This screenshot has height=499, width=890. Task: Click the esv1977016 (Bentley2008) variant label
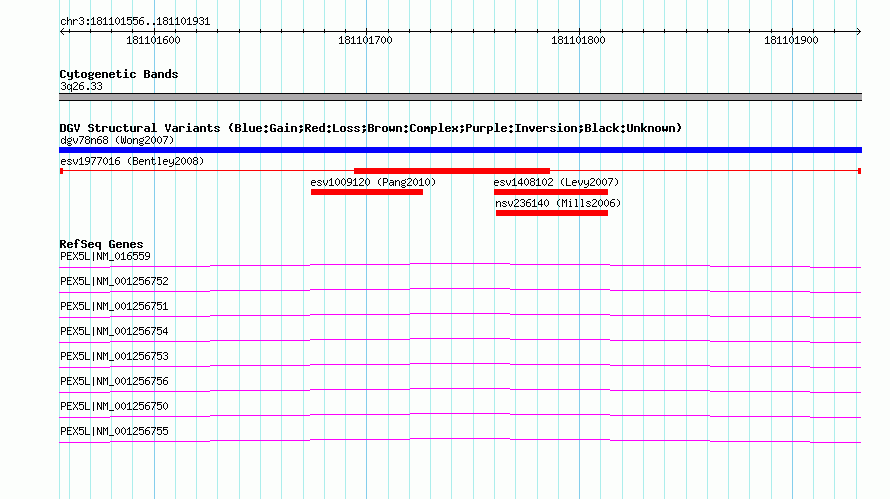[132, 161]
